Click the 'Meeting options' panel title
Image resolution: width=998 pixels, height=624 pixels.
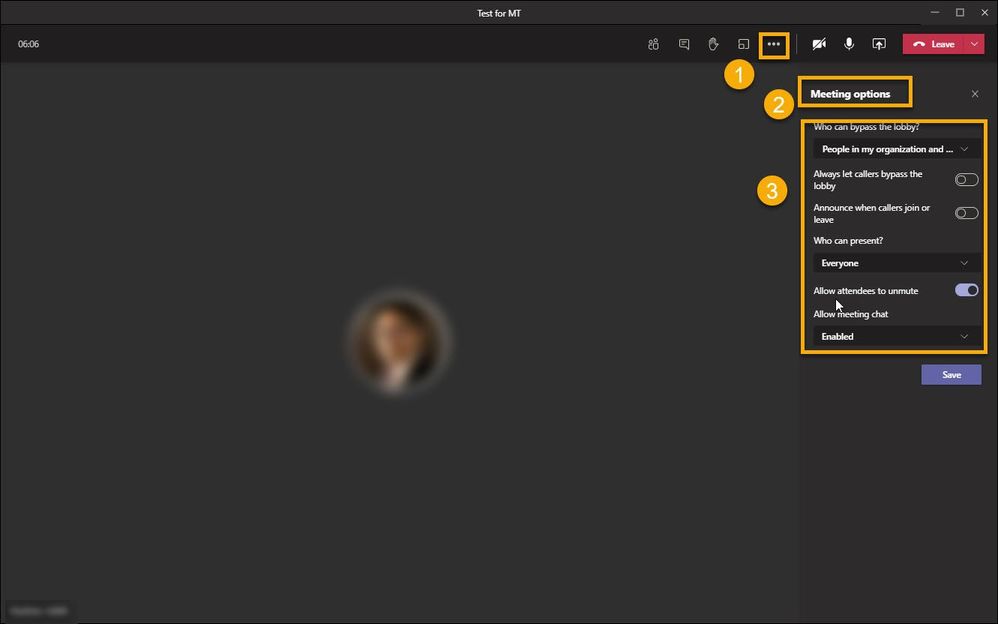(x=850, y=94)
